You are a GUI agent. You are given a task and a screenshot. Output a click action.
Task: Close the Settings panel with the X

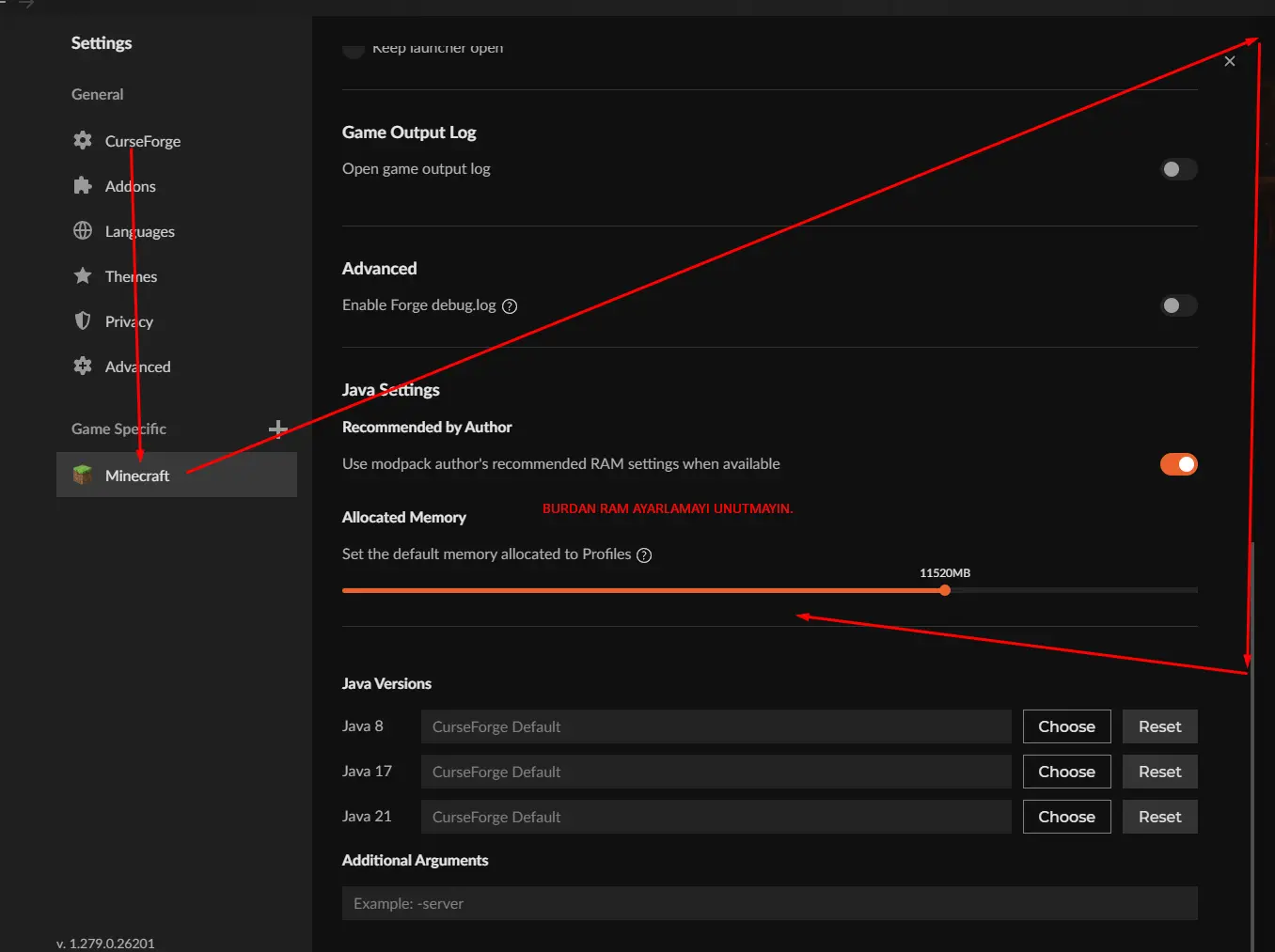click(1230, 61)
